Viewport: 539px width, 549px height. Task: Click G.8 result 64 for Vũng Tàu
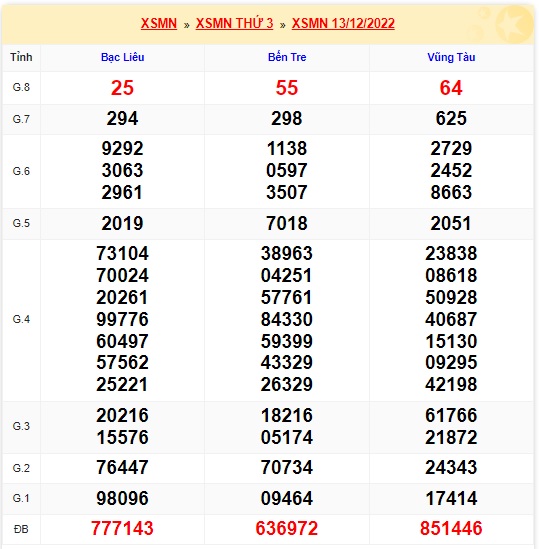[451, 88]
